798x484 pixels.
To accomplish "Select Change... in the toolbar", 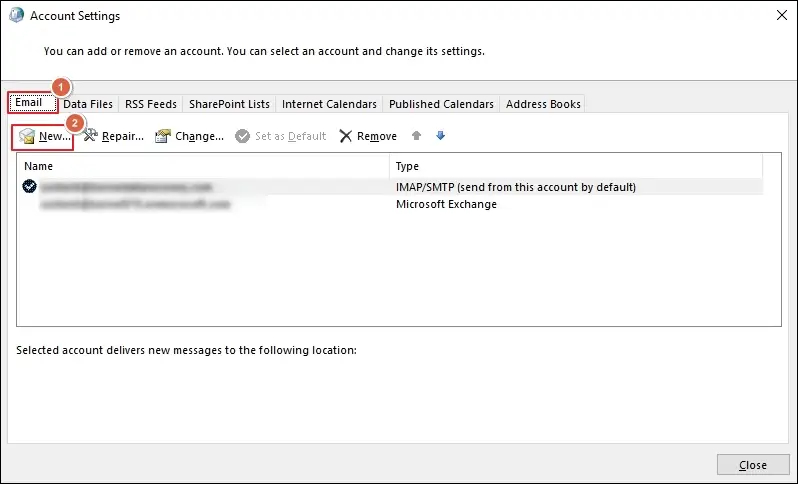I will pos(200,136).
